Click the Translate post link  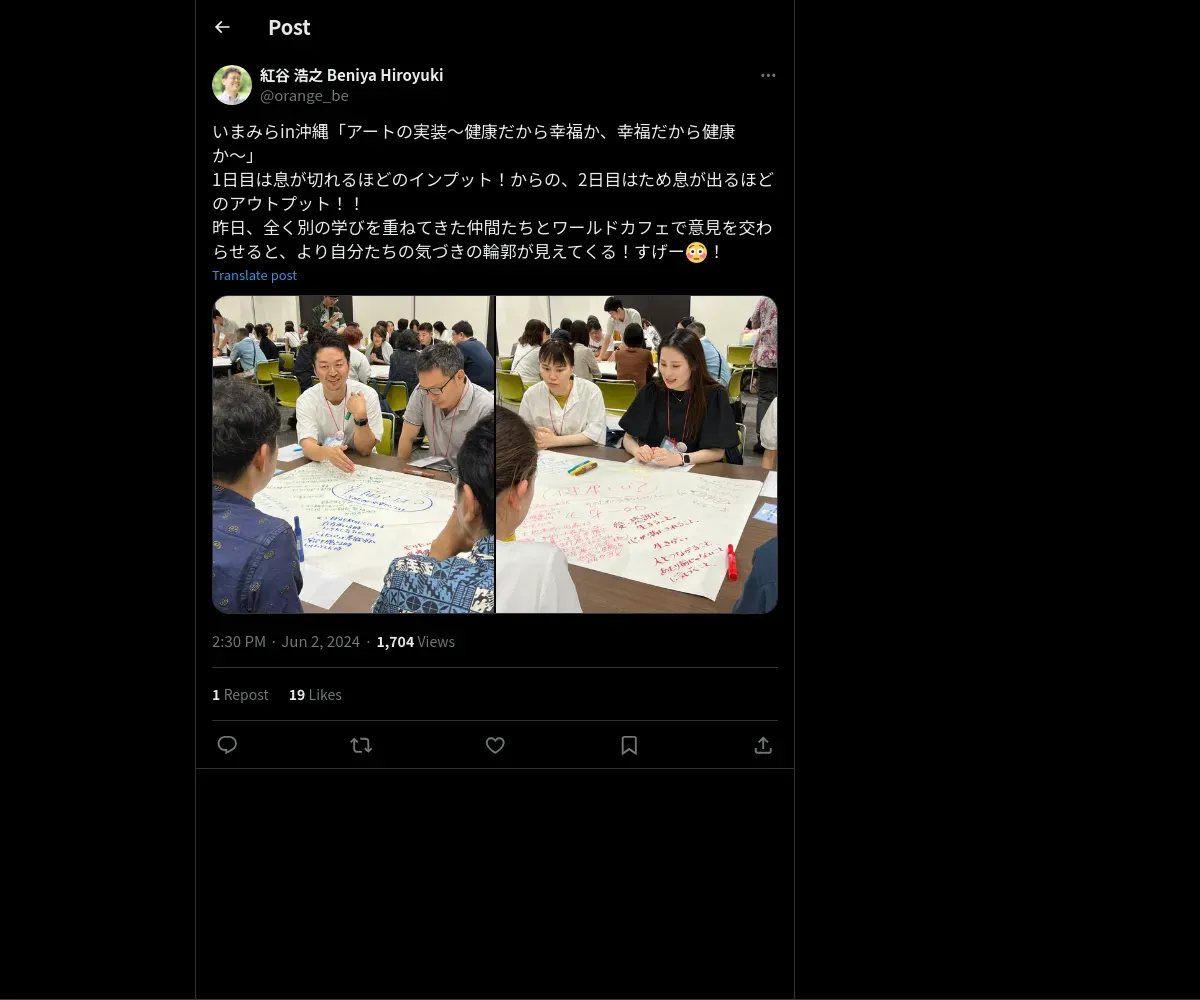coord(254,275)
